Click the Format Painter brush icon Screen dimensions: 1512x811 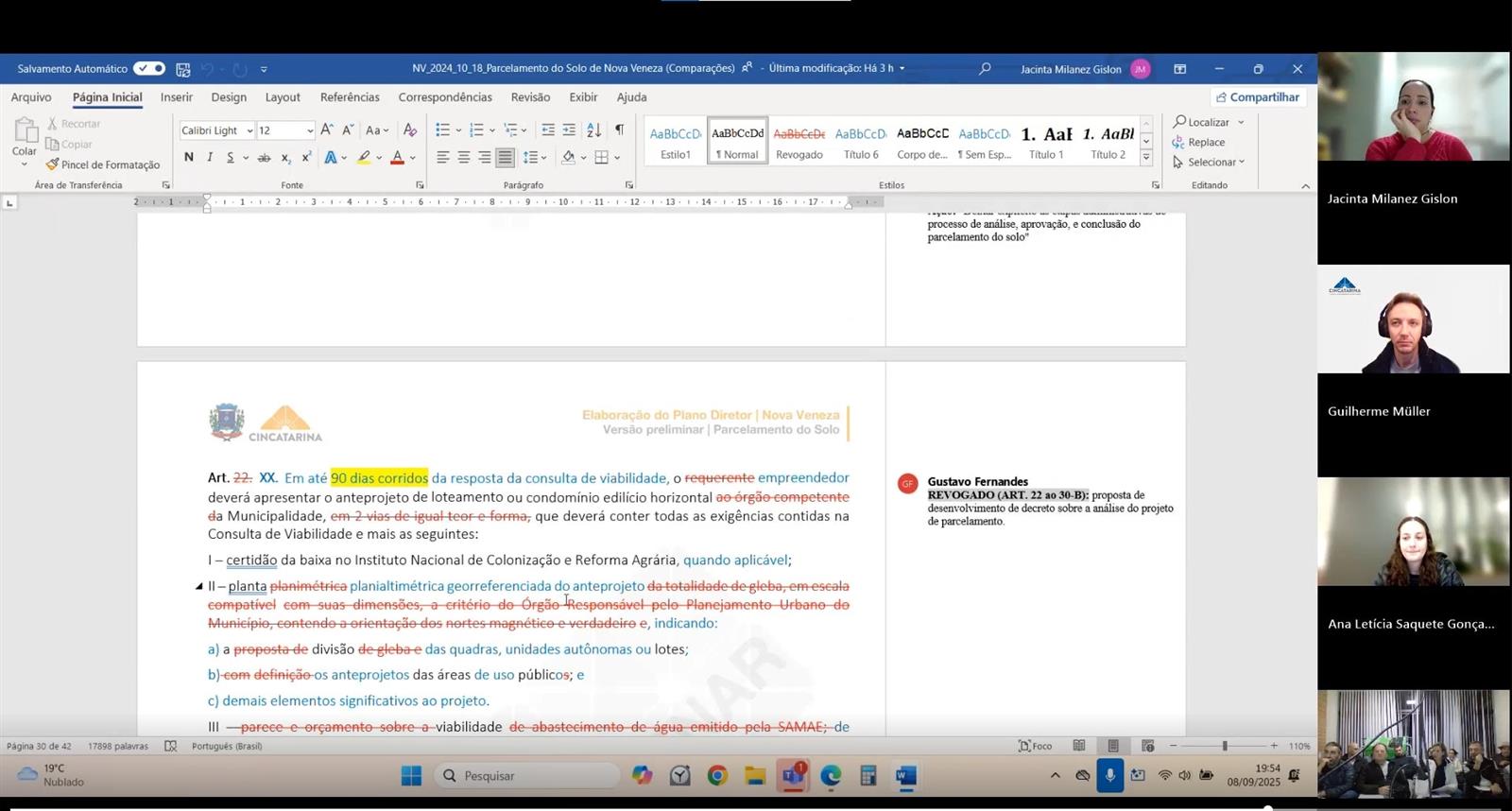53,164
